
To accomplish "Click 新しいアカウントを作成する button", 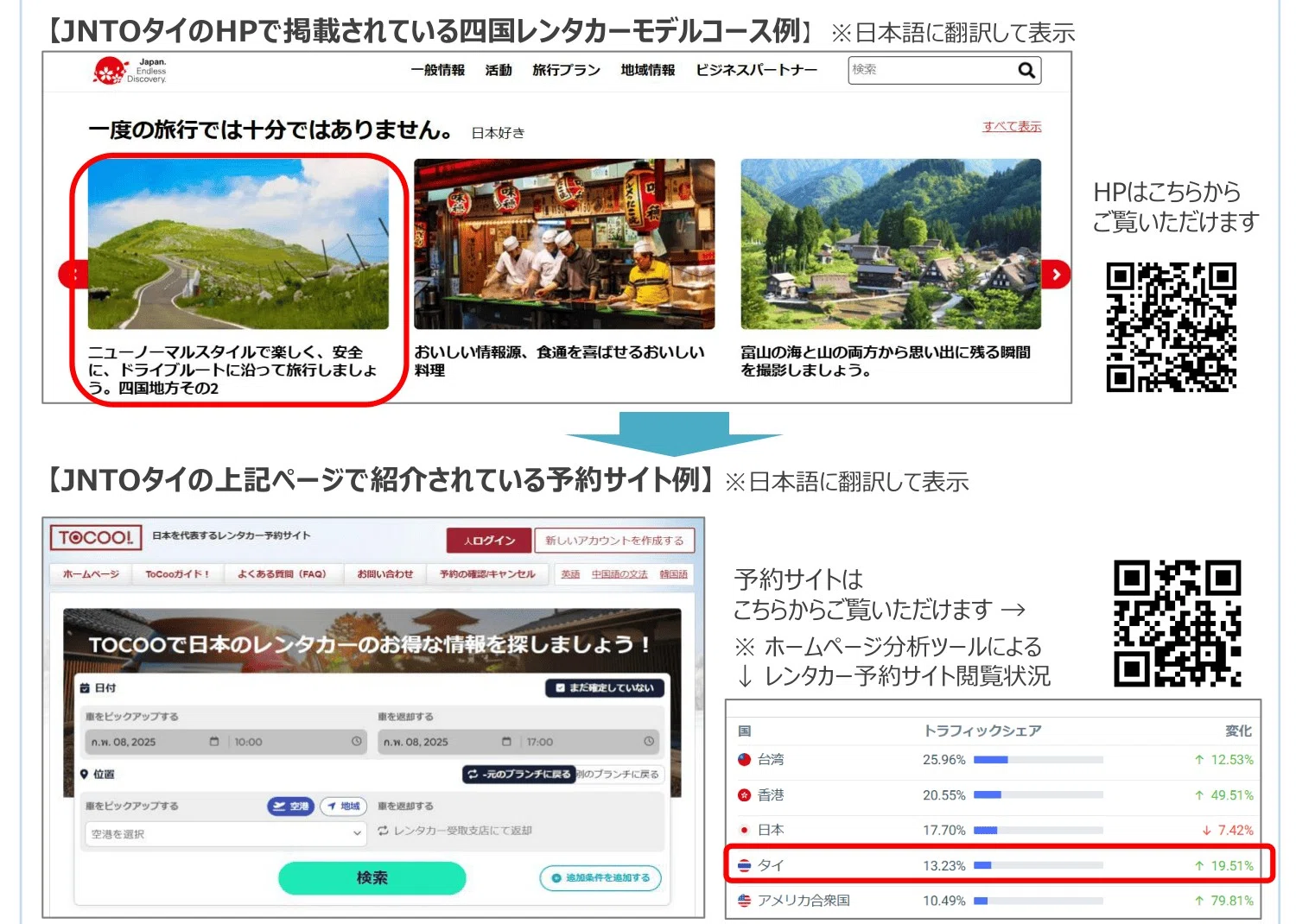I will coord(614,541).
